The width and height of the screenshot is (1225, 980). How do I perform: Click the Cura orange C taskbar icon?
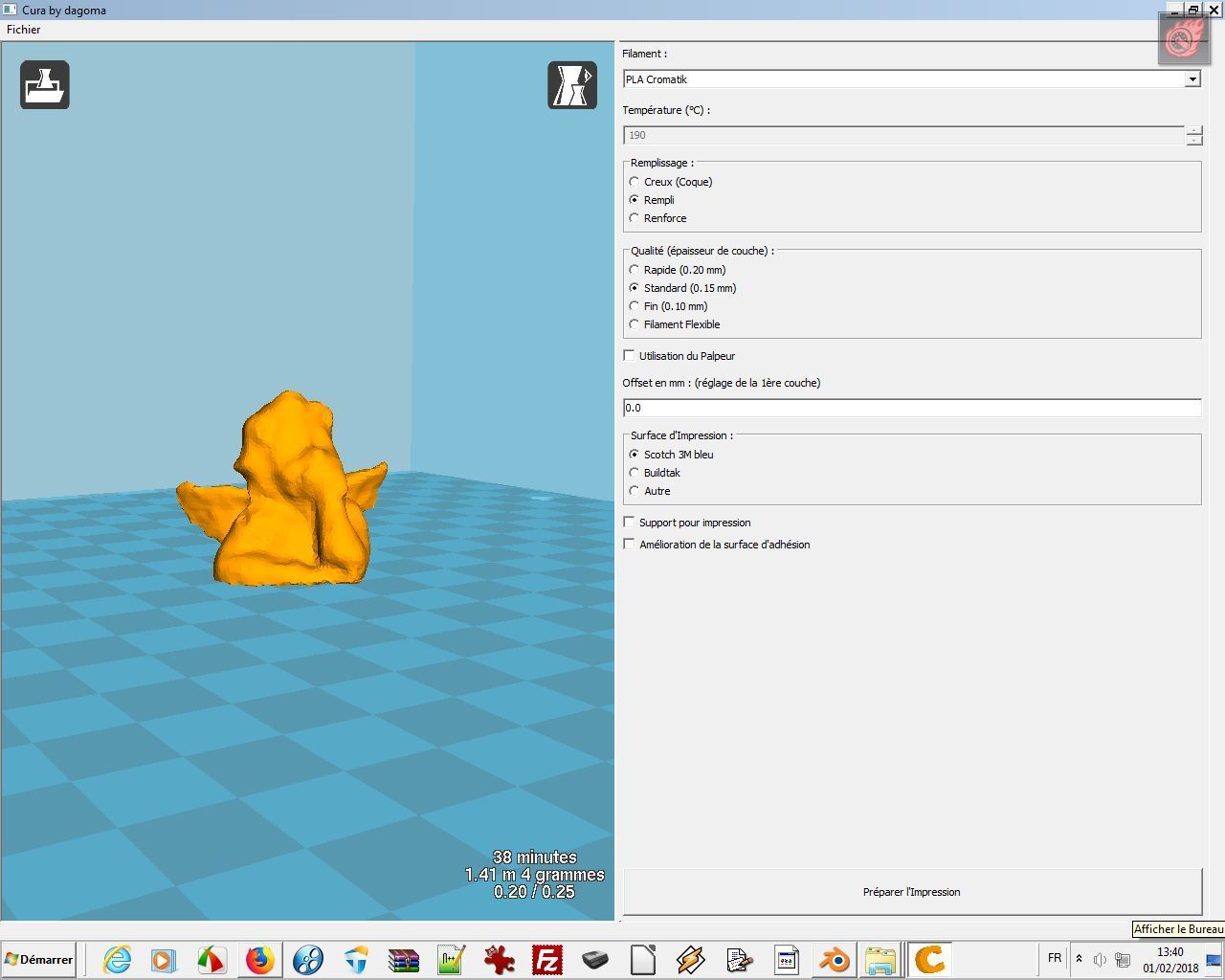coord(929,960)
